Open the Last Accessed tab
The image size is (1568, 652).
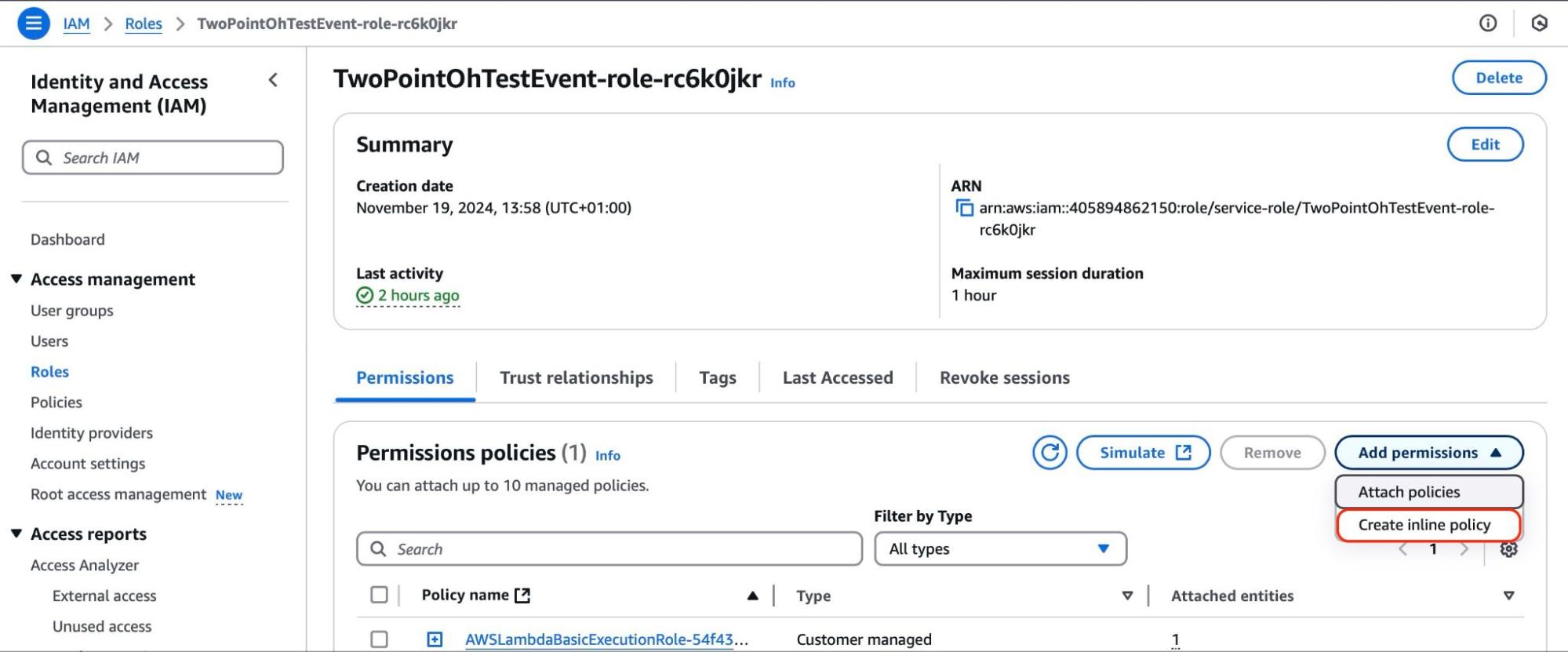pyautogui.click(x=838, y=378)
